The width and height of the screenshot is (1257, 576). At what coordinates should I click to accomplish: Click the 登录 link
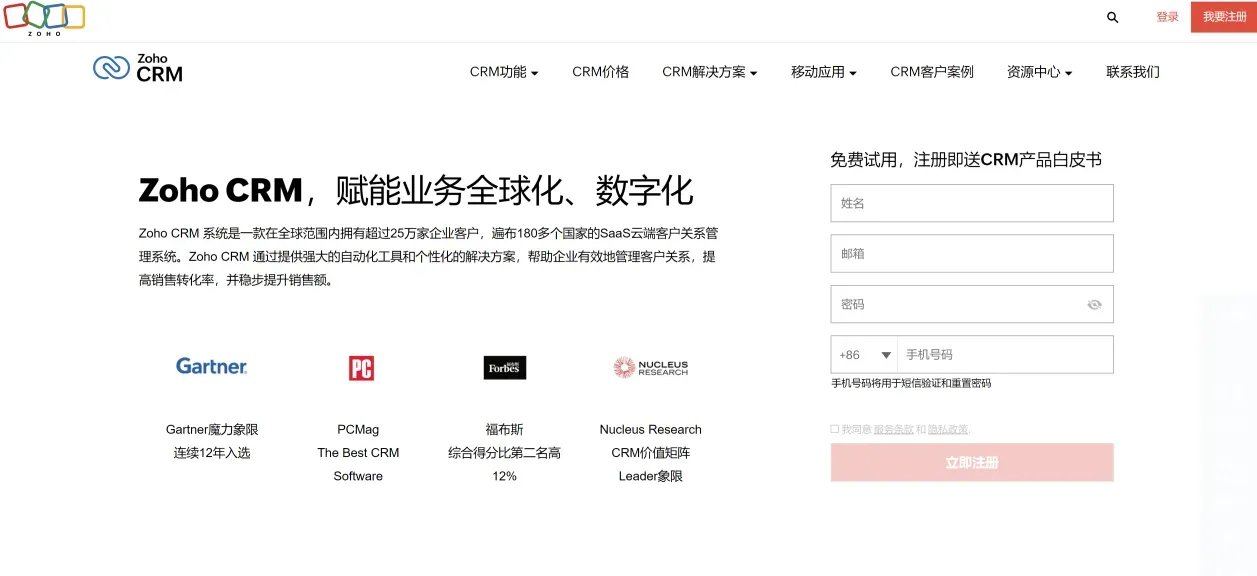click(x=1167, y=17)
